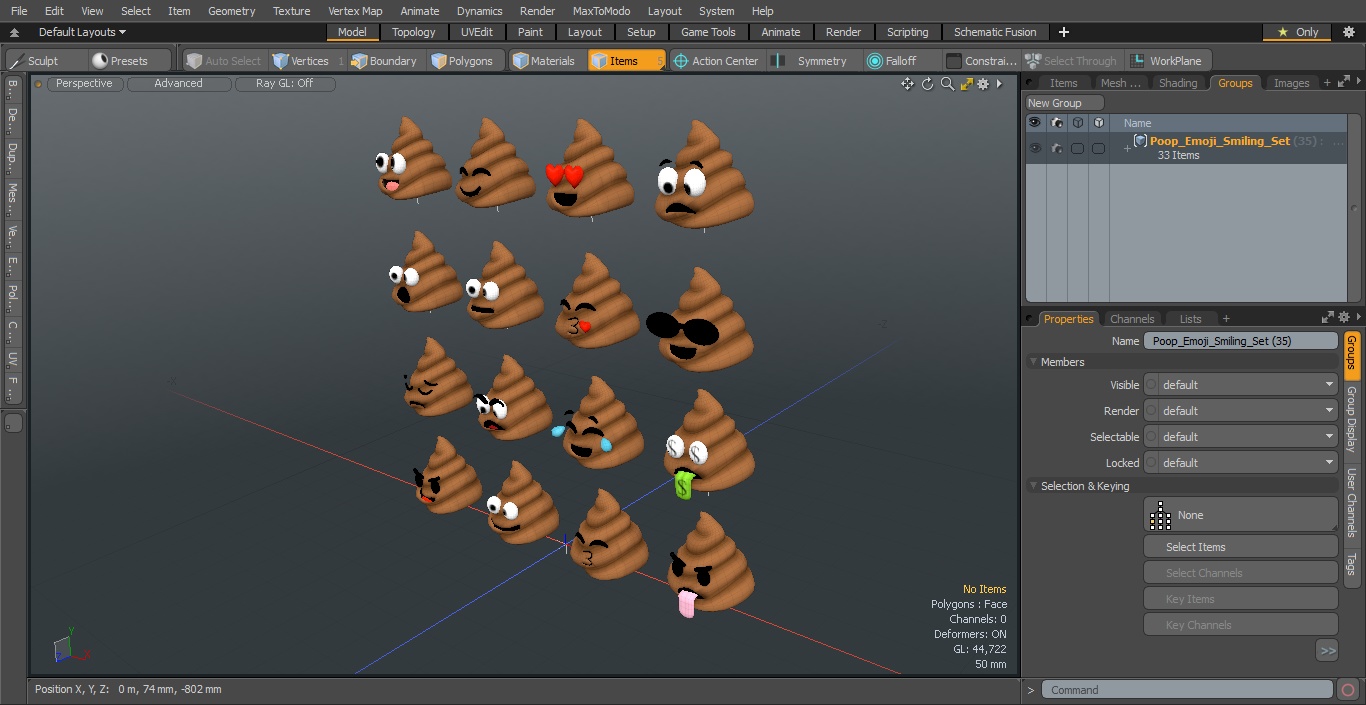
Task: Collapse the Members section
Action: pos(1033,362)
